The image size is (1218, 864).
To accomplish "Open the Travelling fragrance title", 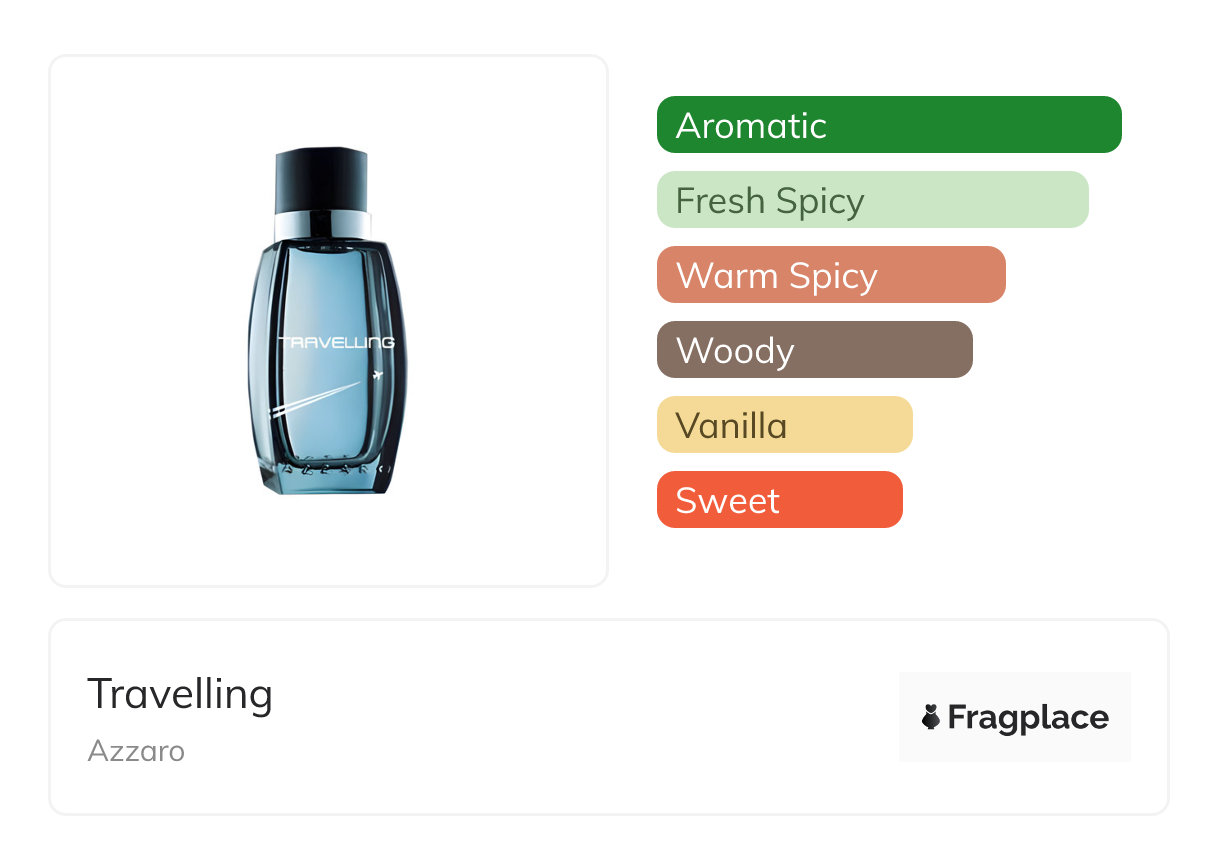I will click(180, 694).
